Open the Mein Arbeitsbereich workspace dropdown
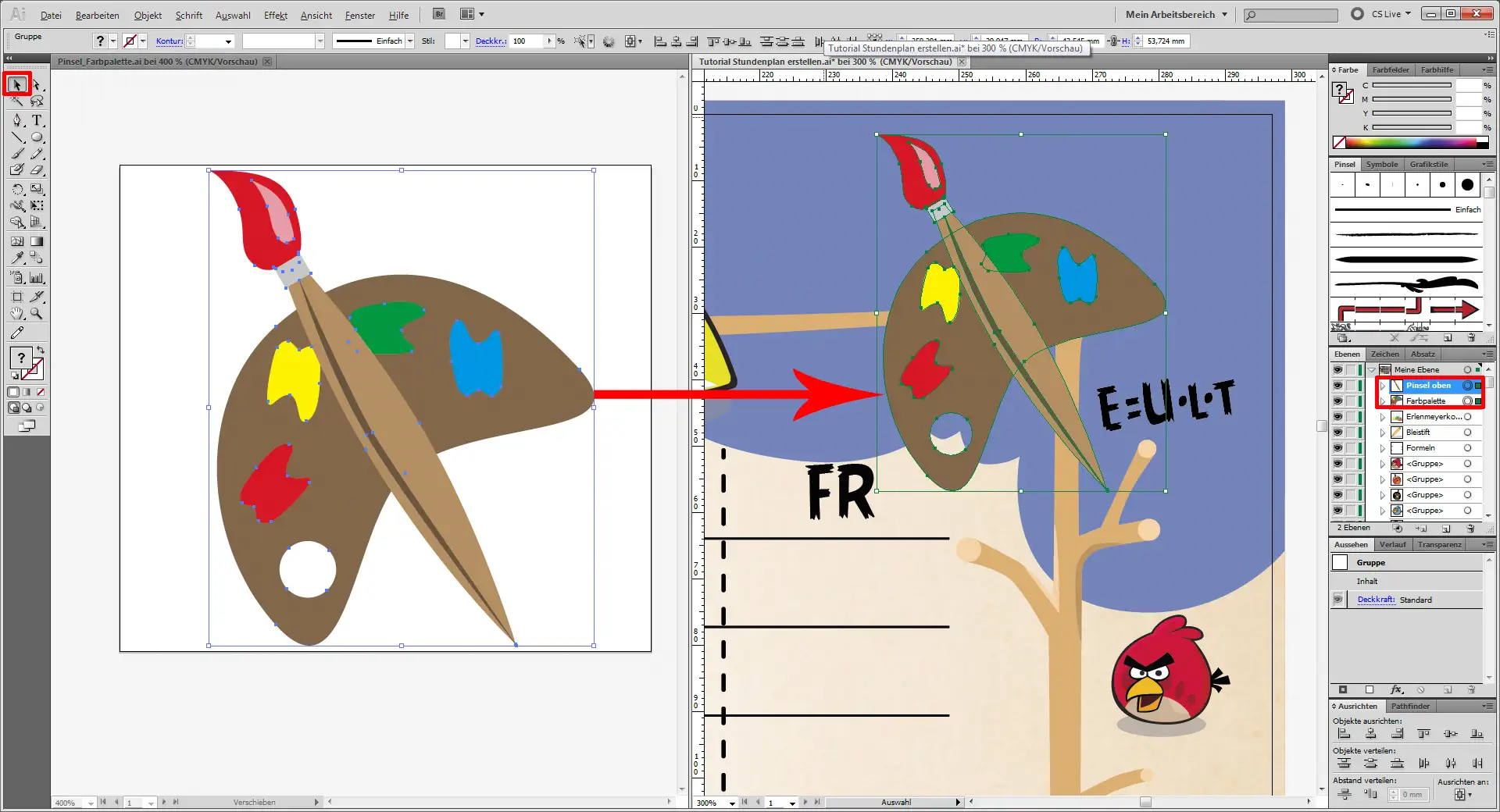1500x812 pixels. 1176,14
